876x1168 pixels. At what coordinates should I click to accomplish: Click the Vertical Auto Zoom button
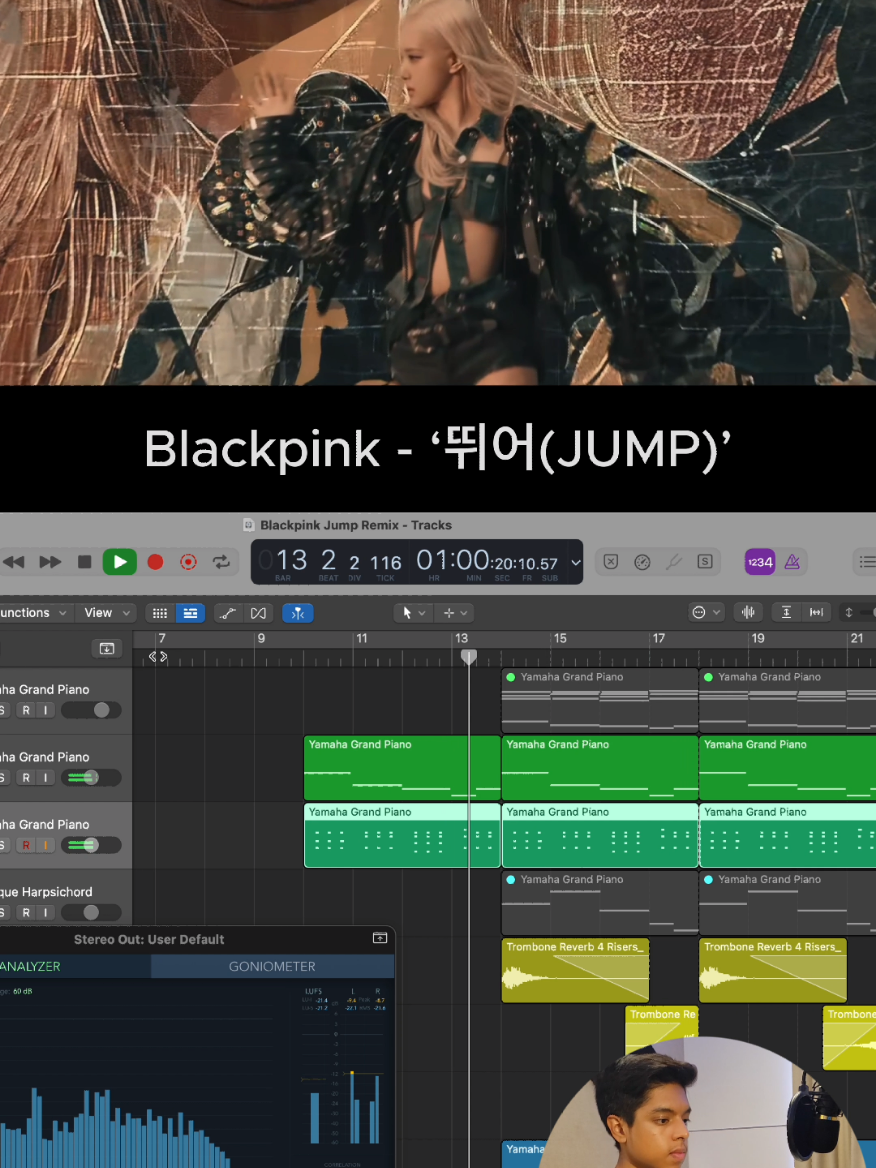[x=786, y=613]
